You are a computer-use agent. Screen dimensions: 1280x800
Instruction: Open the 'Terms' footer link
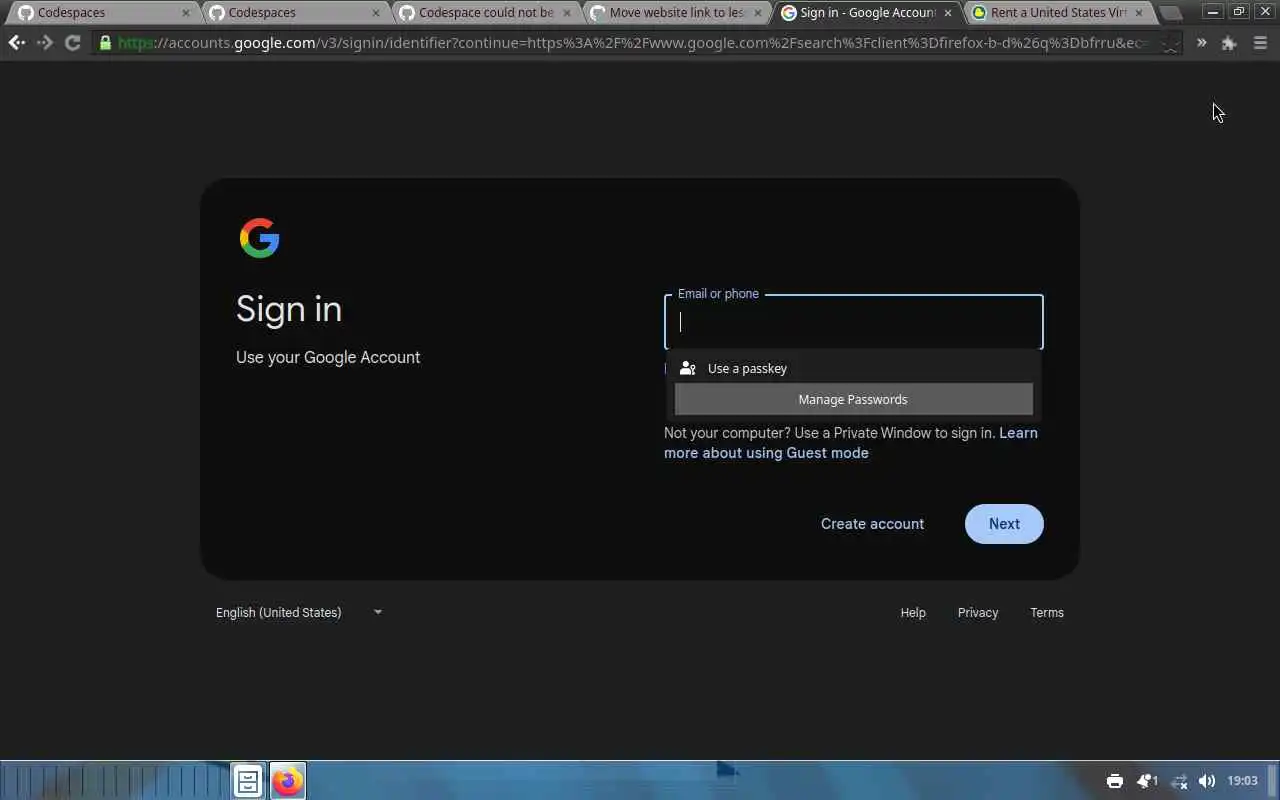tap(1047, 612)
